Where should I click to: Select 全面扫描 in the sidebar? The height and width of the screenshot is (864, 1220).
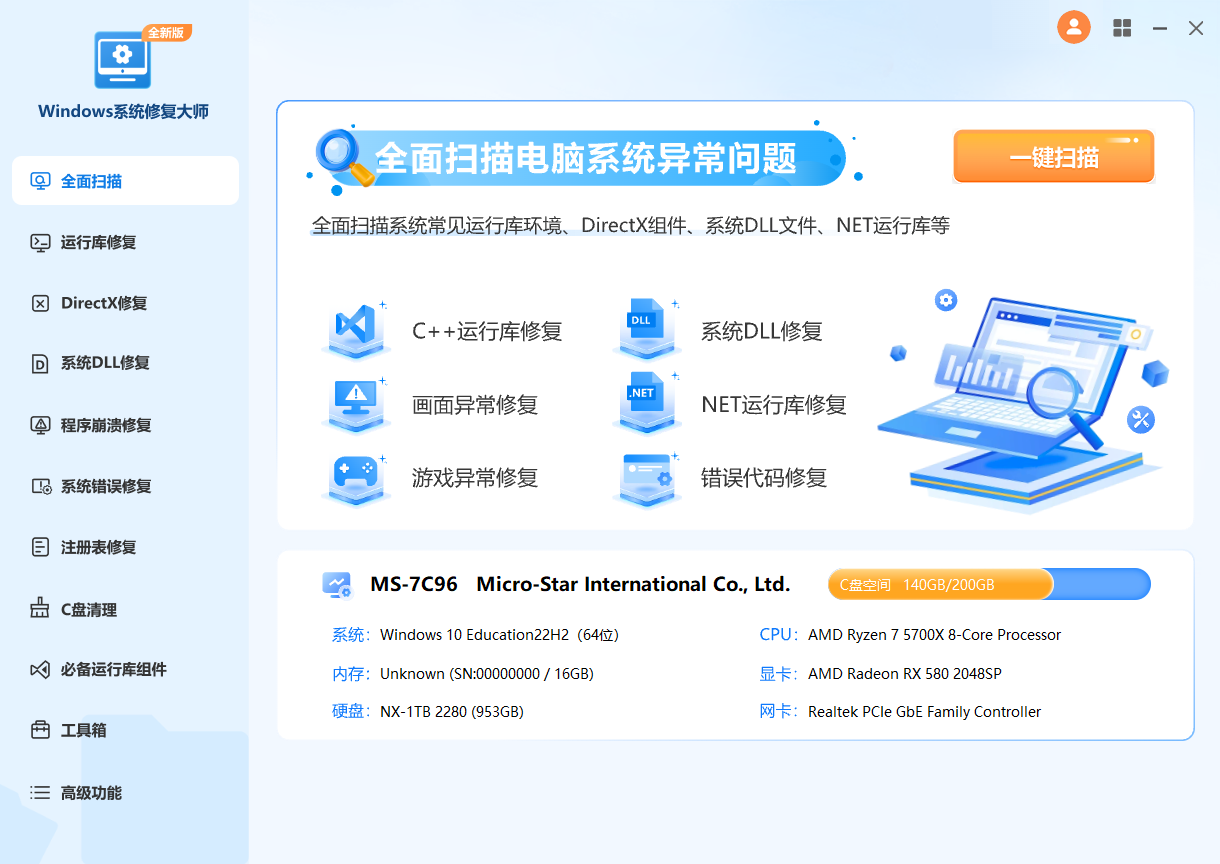point(125,181)
